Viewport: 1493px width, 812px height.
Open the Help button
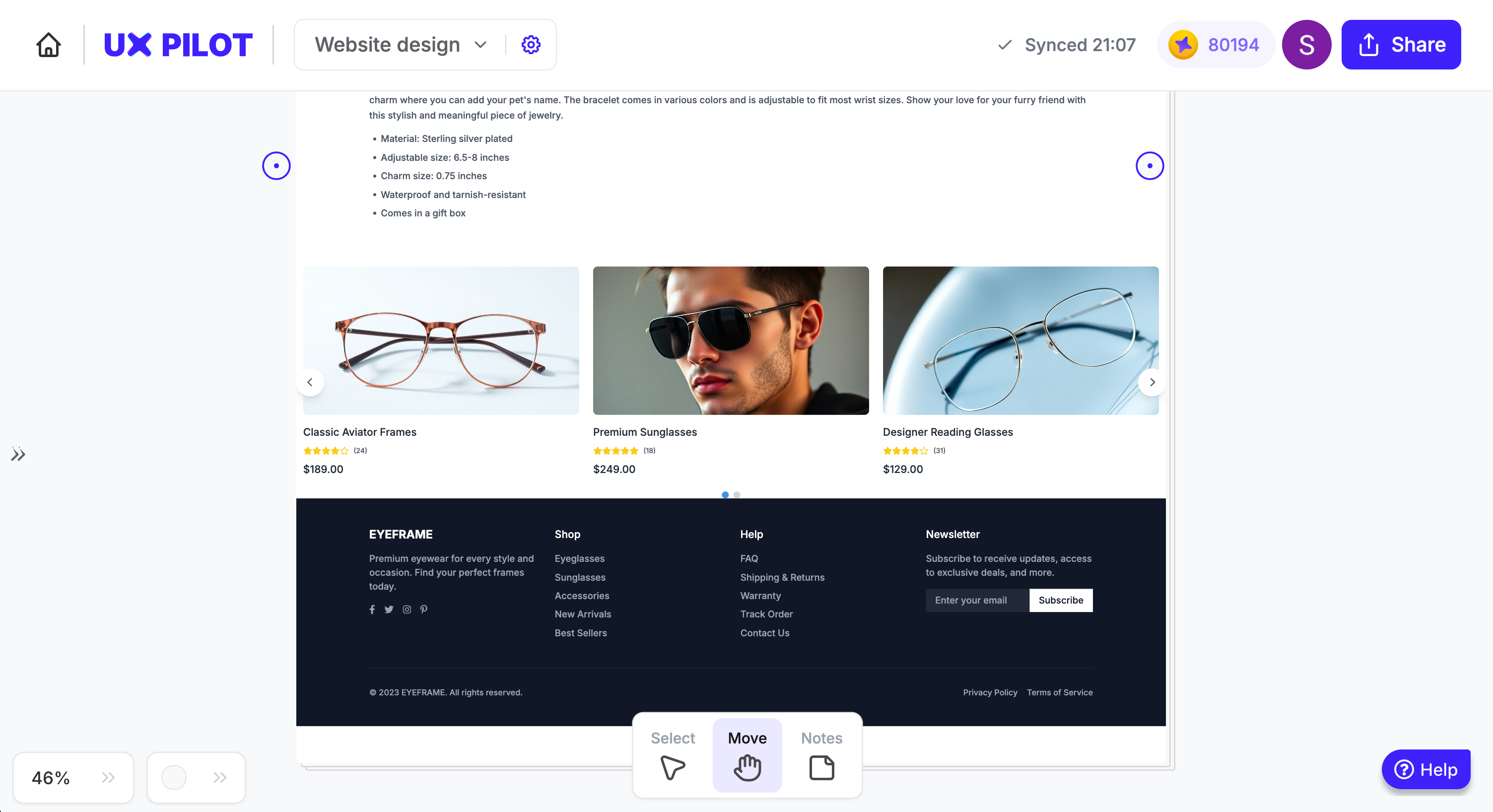point(1426,769)
